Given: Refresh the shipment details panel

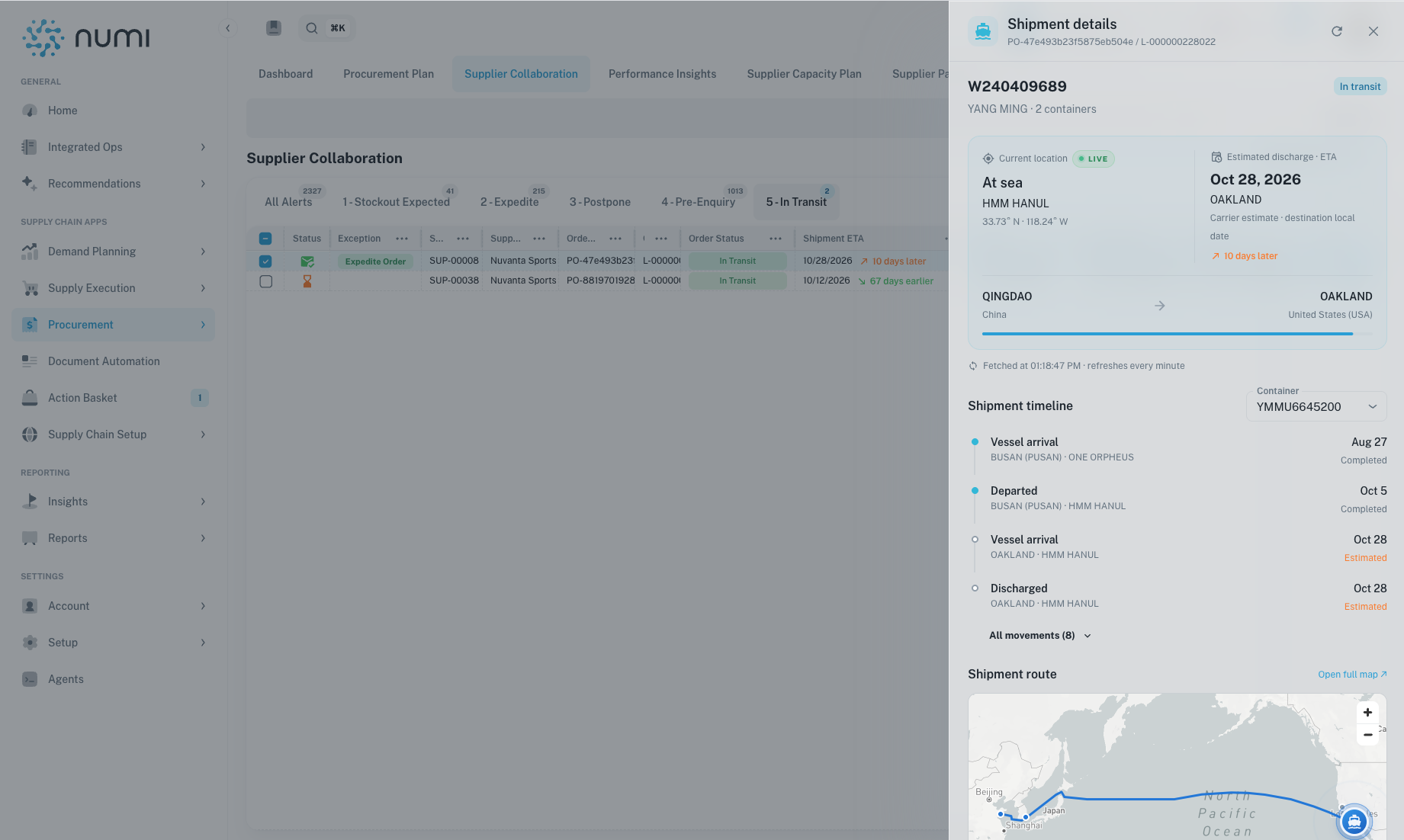Looking at the screenshot, I should coord(1336,31).
